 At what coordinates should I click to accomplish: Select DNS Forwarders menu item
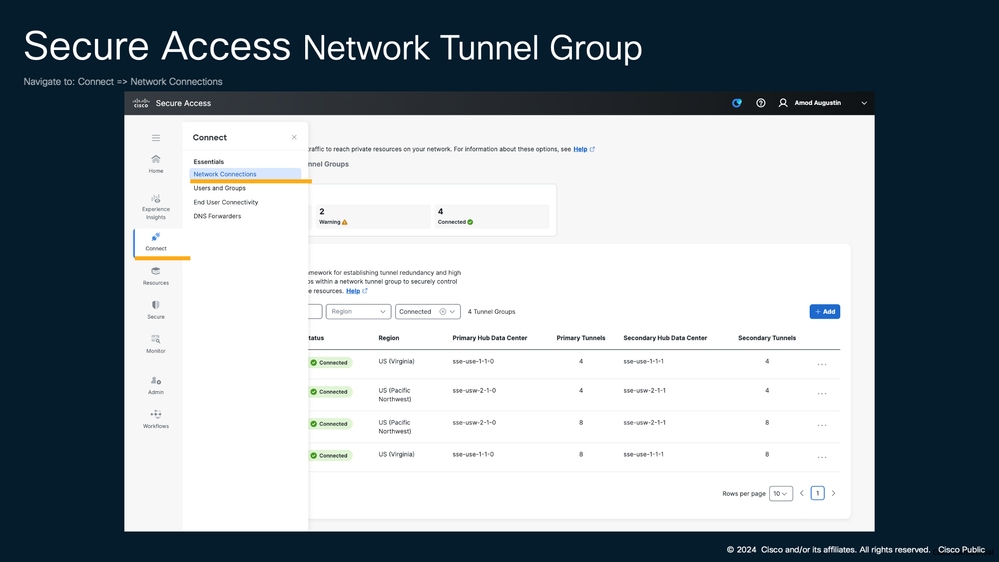pyautogui.click(x=217, y=216)
